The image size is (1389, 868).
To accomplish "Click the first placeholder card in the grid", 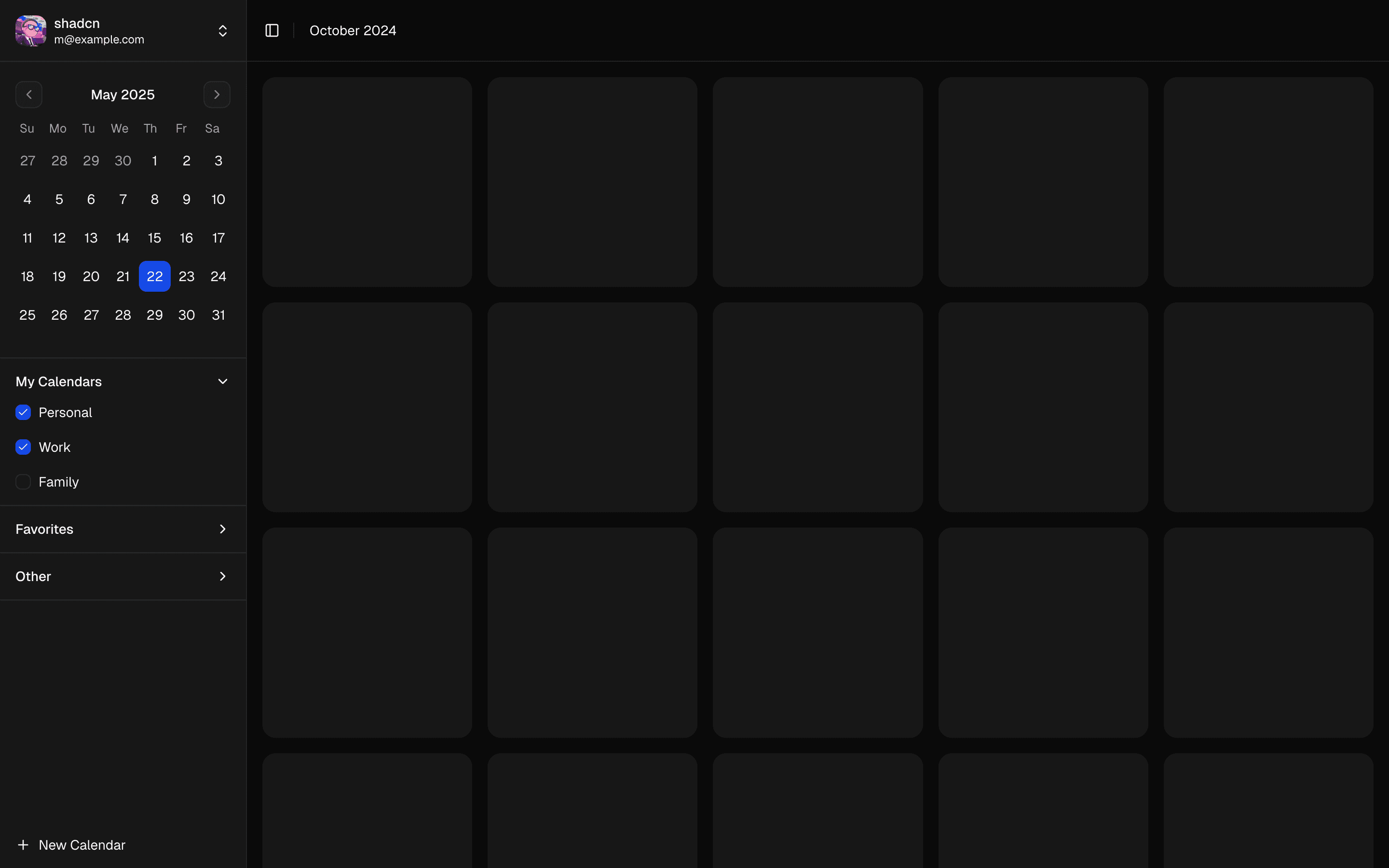I will (368, 182).
